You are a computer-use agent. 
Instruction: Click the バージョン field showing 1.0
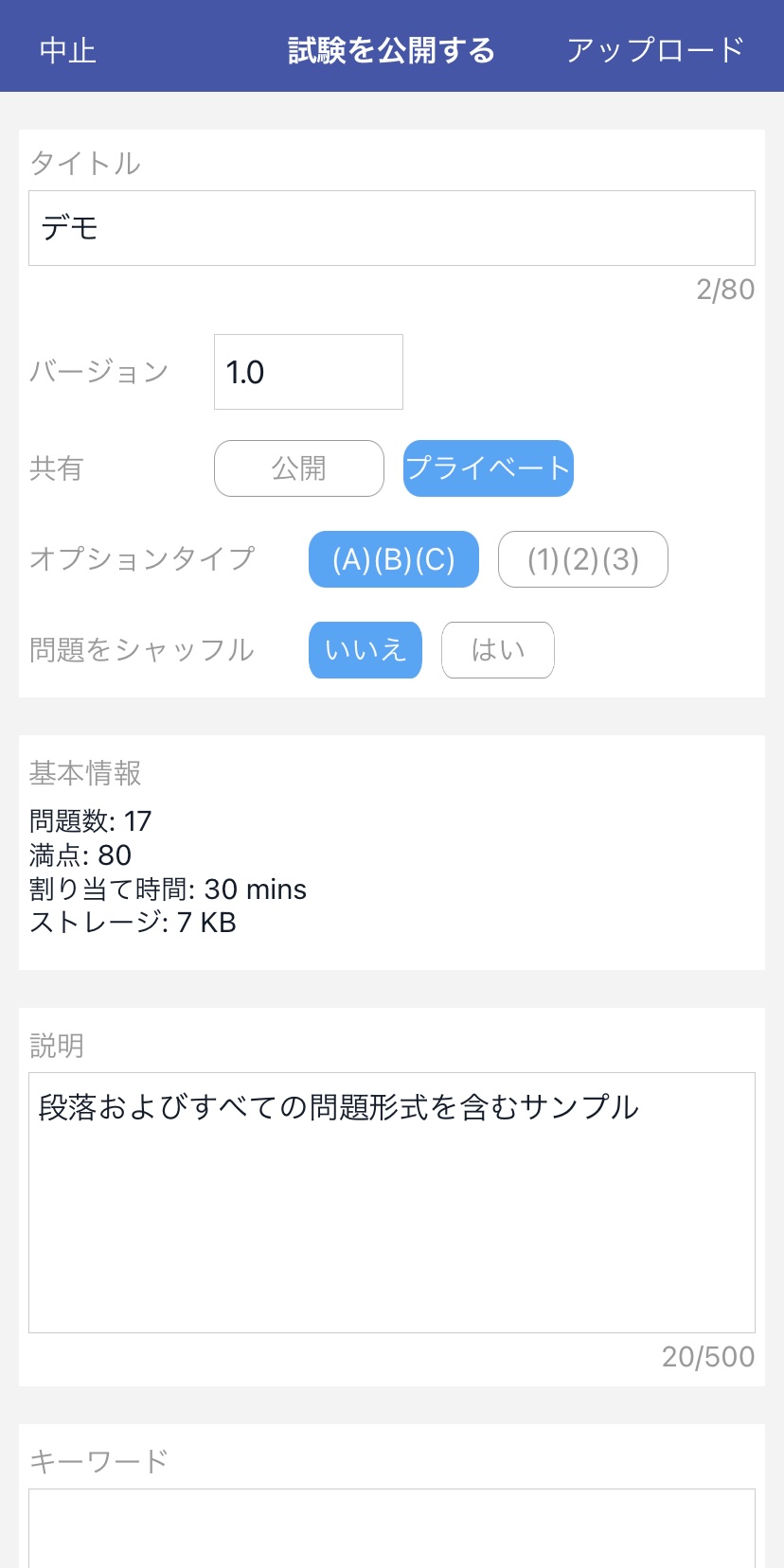click(x=308, y=372)
